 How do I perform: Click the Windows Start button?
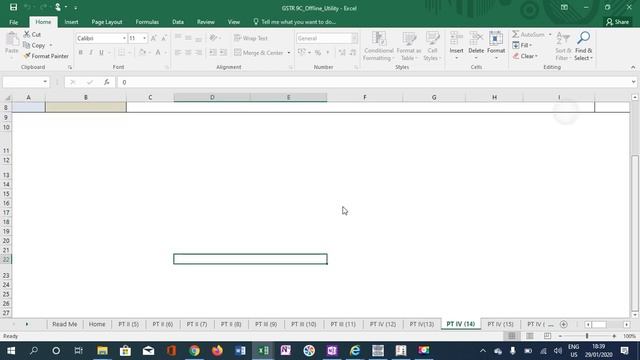tap(11, 351)
